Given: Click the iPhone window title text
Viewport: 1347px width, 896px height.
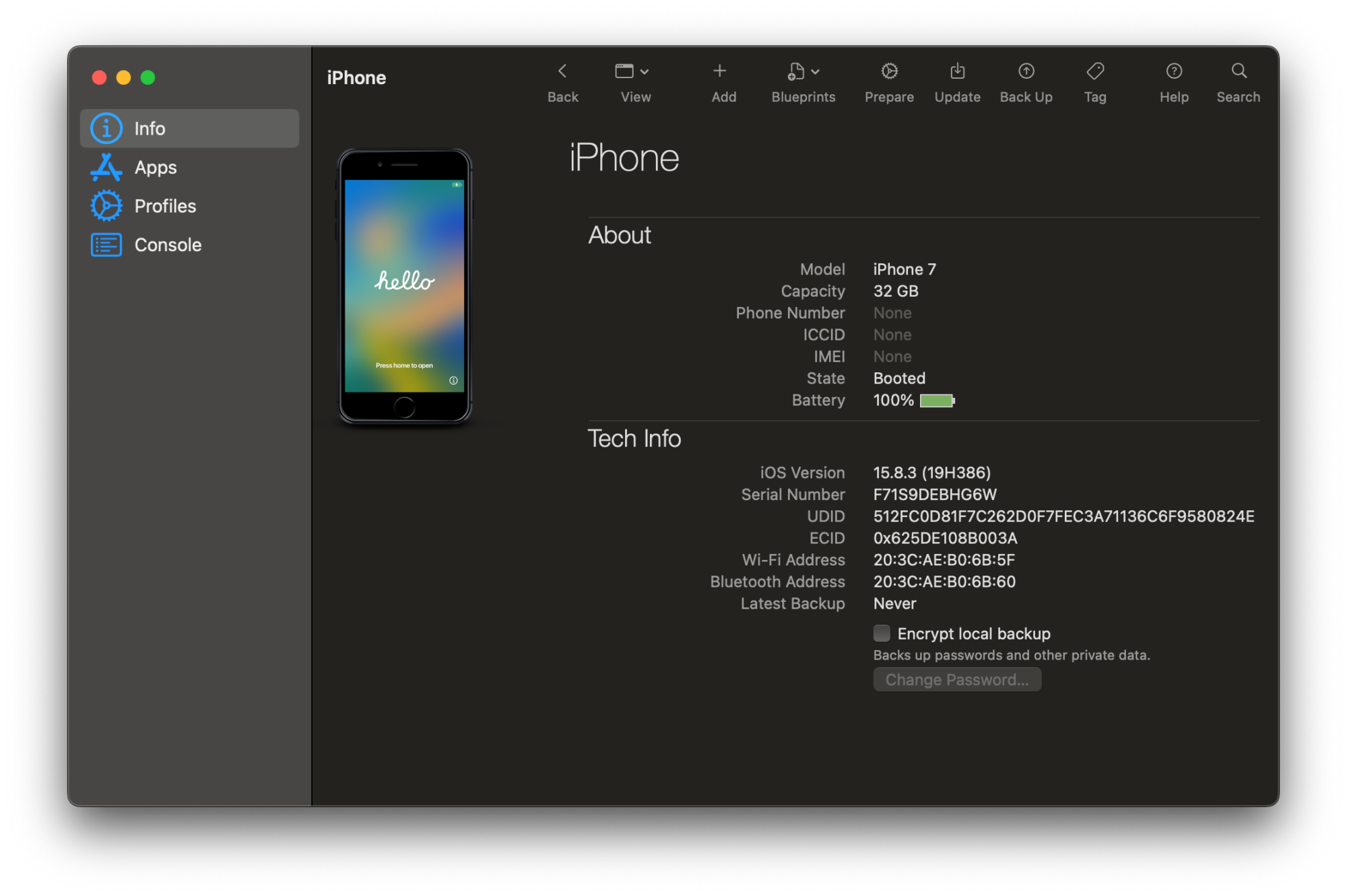Looking at the screenshot, I should [x=356, y=78].
